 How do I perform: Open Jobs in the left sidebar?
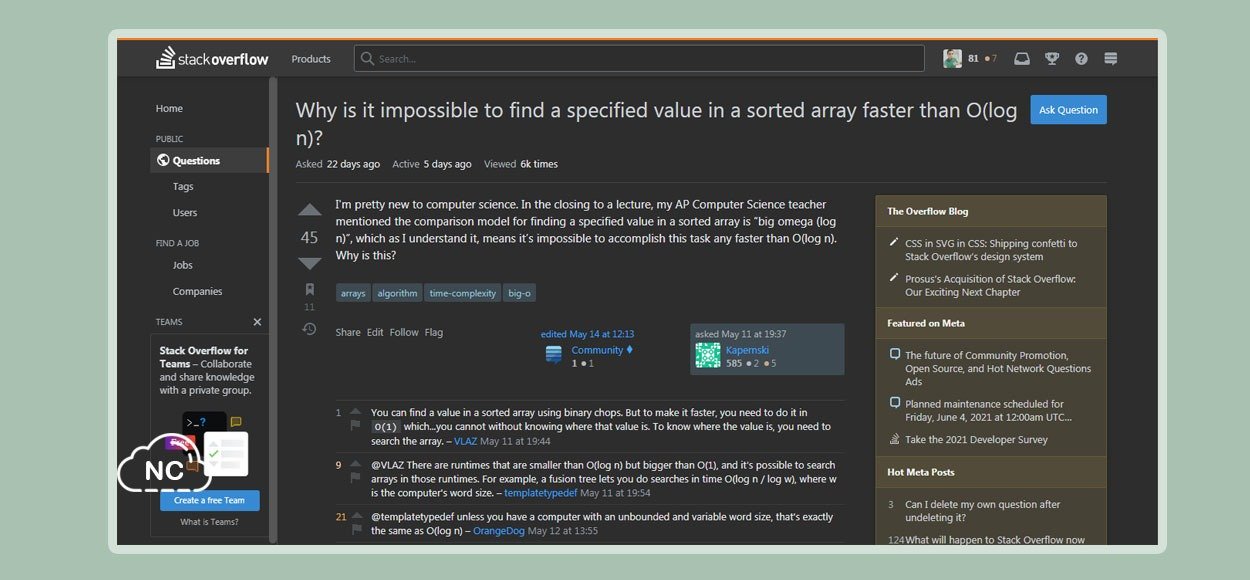(x=182, y=265)
